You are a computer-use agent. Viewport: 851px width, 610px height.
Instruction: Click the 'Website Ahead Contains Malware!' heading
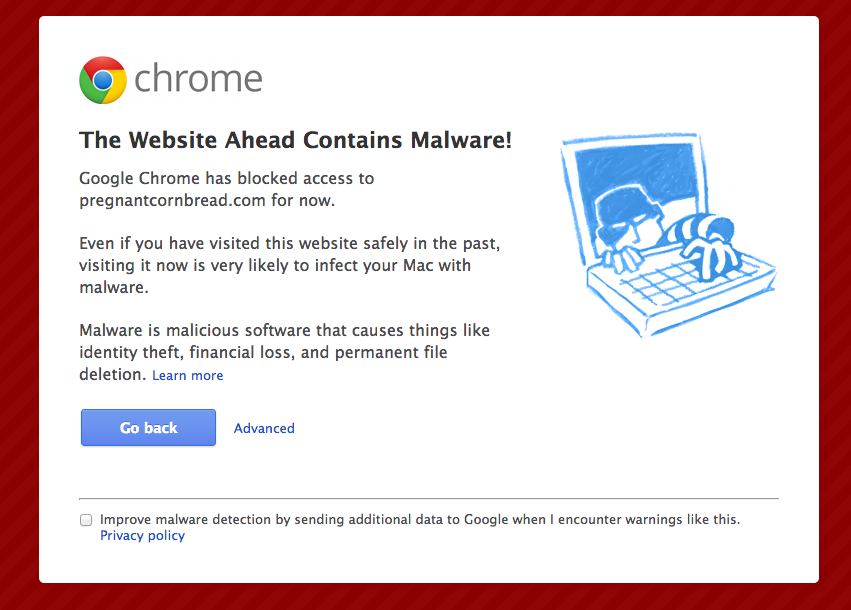[296, 140]
